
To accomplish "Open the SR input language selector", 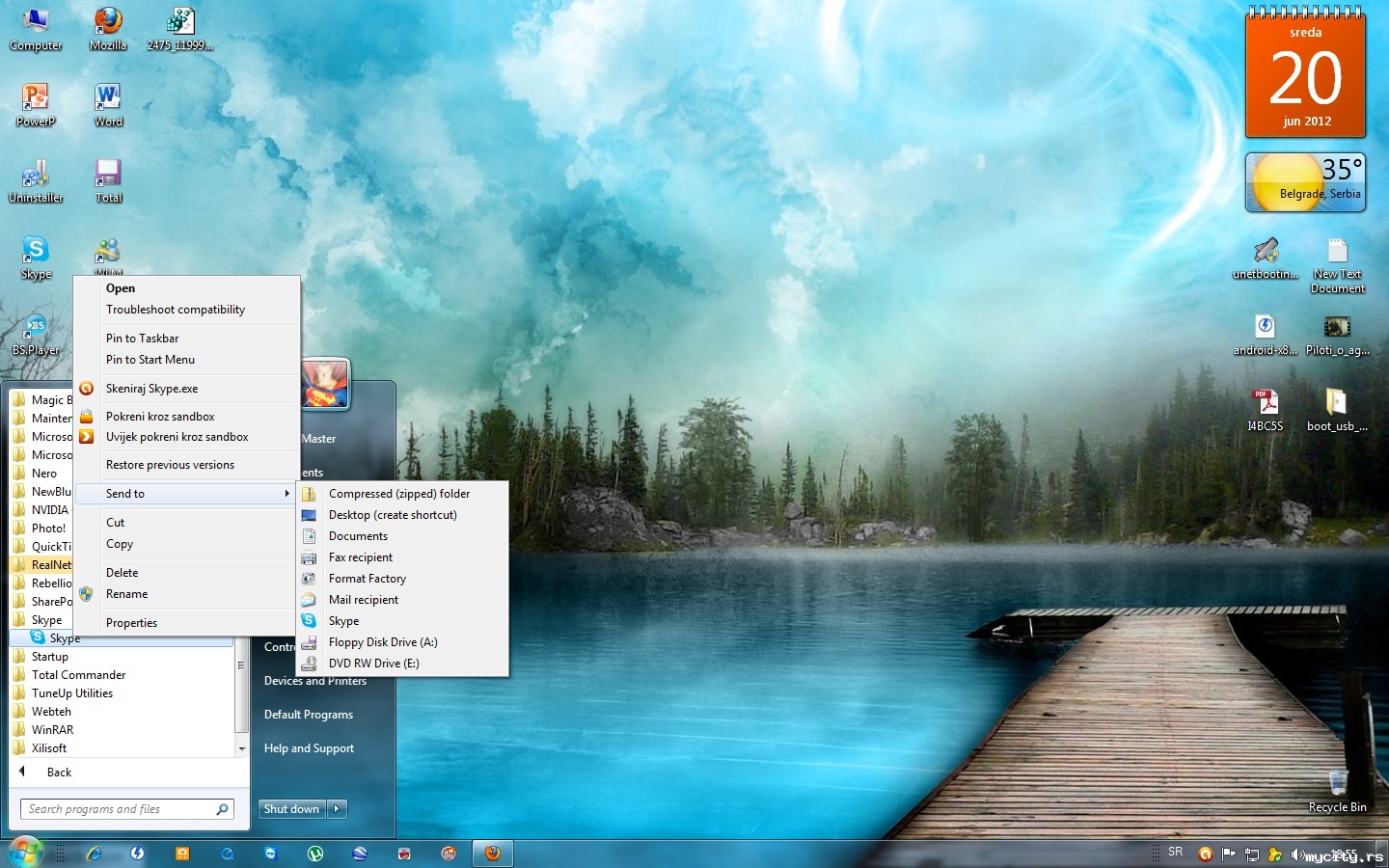I will click(1175, 853).
